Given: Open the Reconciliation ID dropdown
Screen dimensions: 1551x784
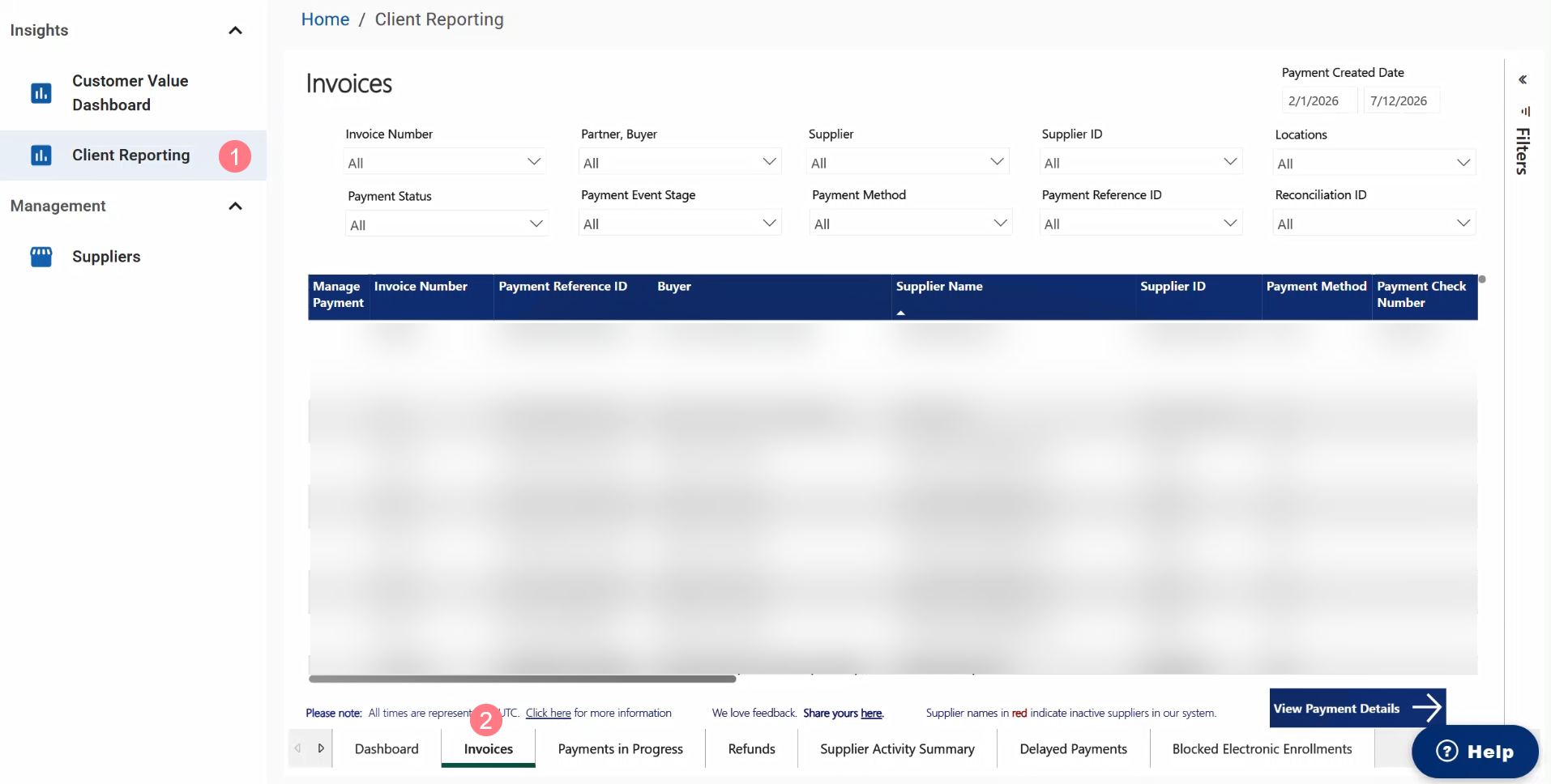Looking at the screenshot, I should (1374, 223).
